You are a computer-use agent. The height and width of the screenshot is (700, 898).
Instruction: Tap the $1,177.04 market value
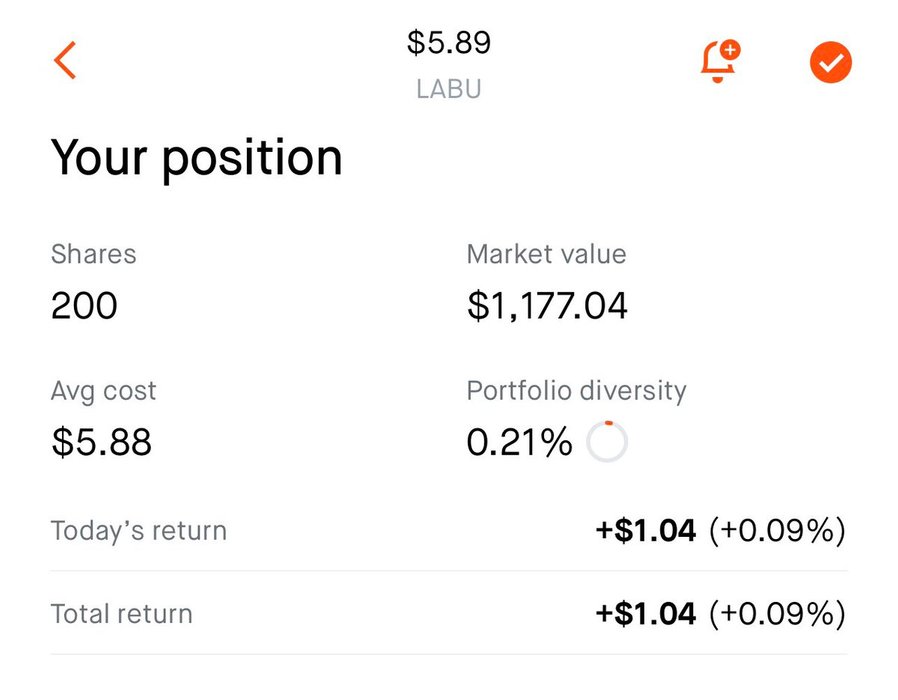coord(548,306)
